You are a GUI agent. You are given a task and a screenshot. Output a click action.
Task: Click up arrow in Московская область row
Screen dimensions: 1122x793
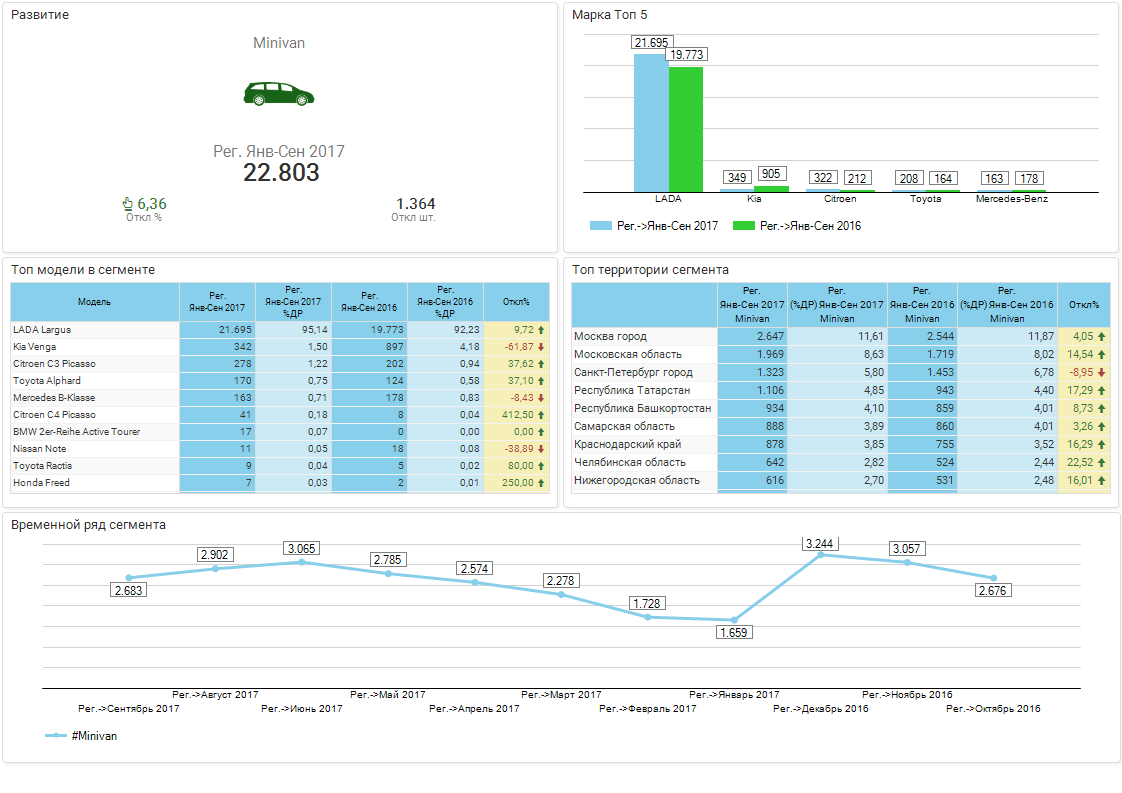(x=1101, y=354)
